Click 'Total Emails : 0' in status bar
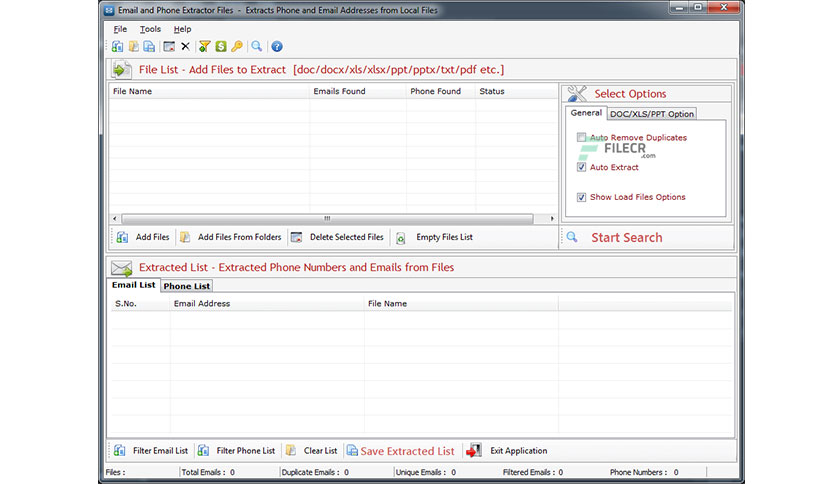Viewport: 836px width, 484px height. click(208, 472)
